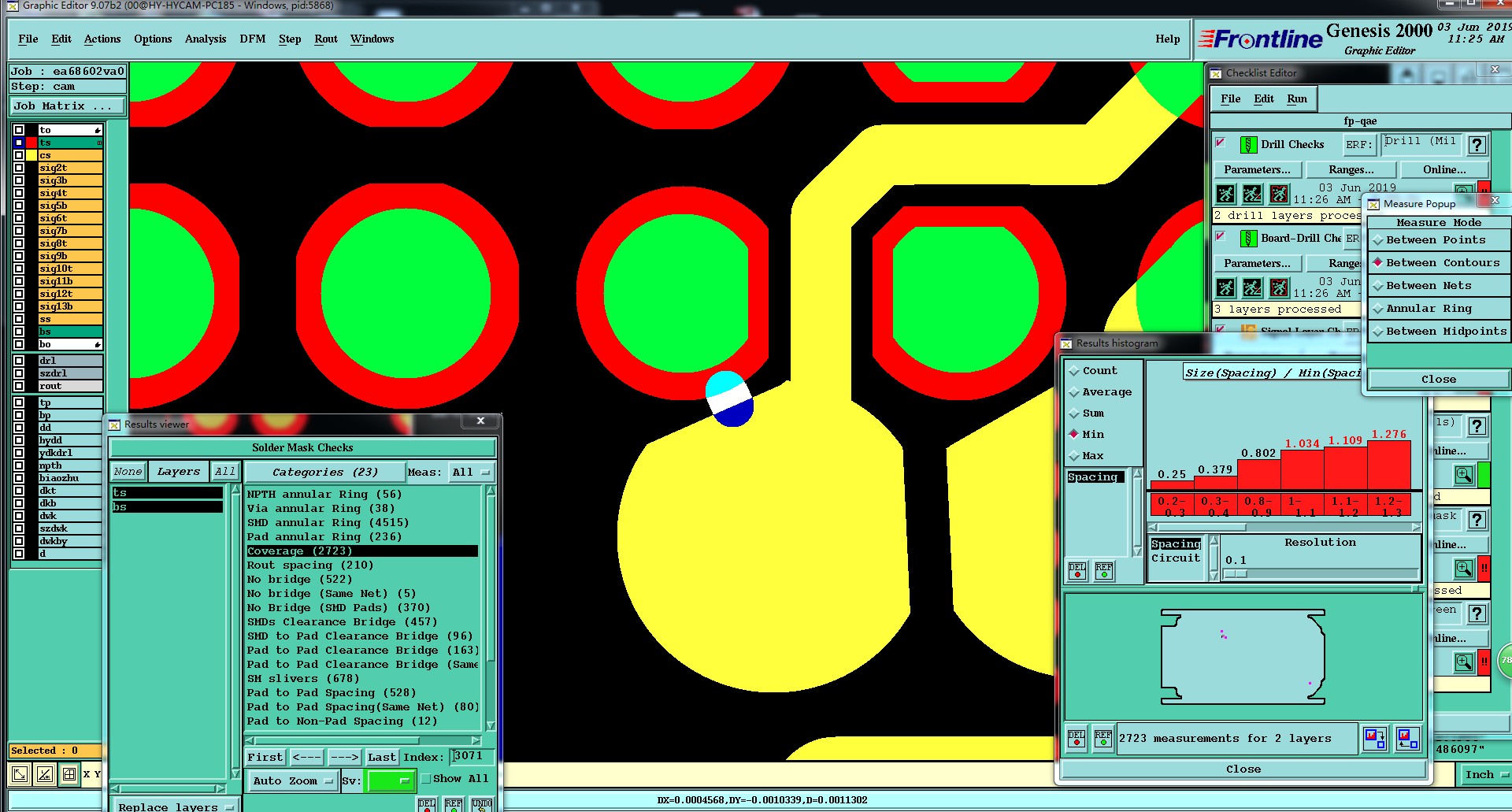The image size is (1512, 812).
Task: Open the Auto Zoom dropdown
Action: 292,781
